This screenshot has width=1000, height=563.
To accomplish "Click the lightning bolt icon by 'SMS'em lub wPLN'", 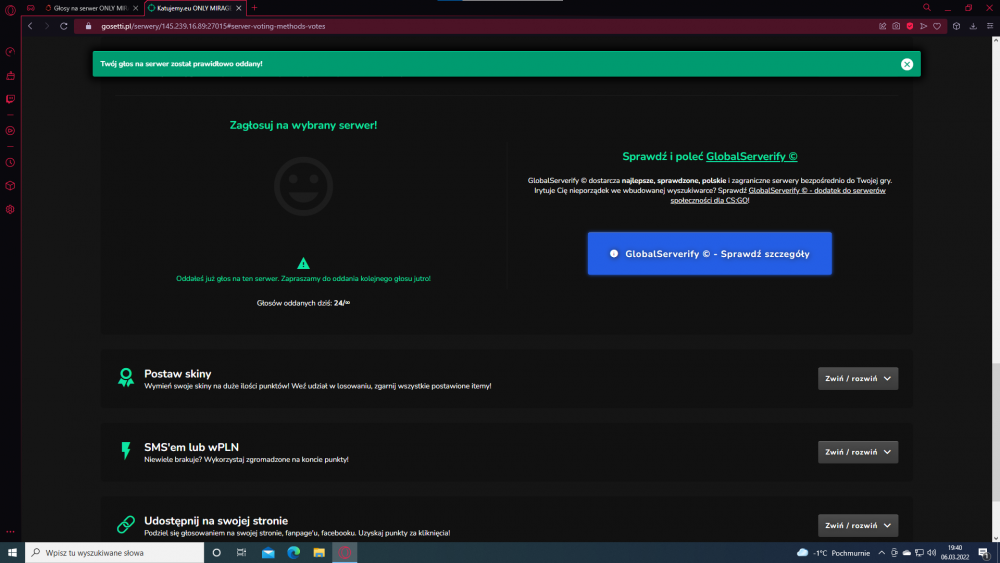I will coord(126,451).
